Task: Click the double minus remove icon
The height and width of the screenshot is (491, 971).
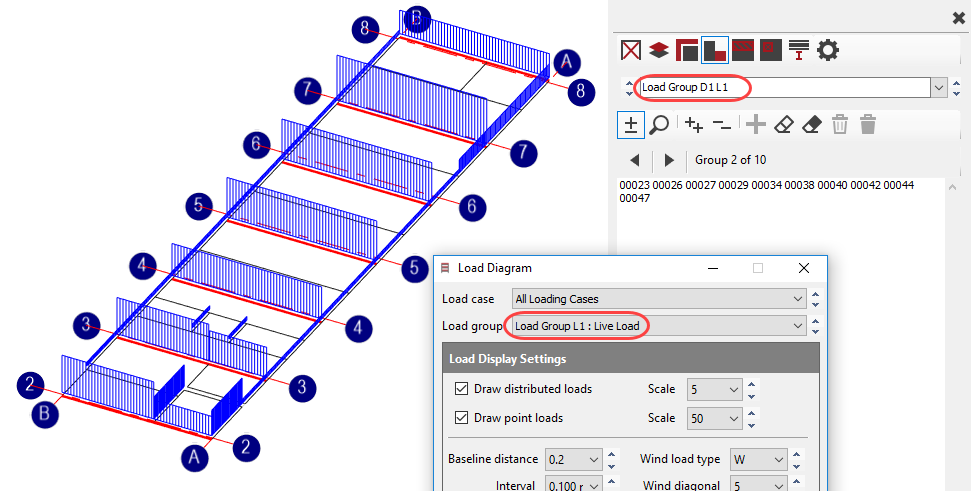Action: (x=721, y=124)
